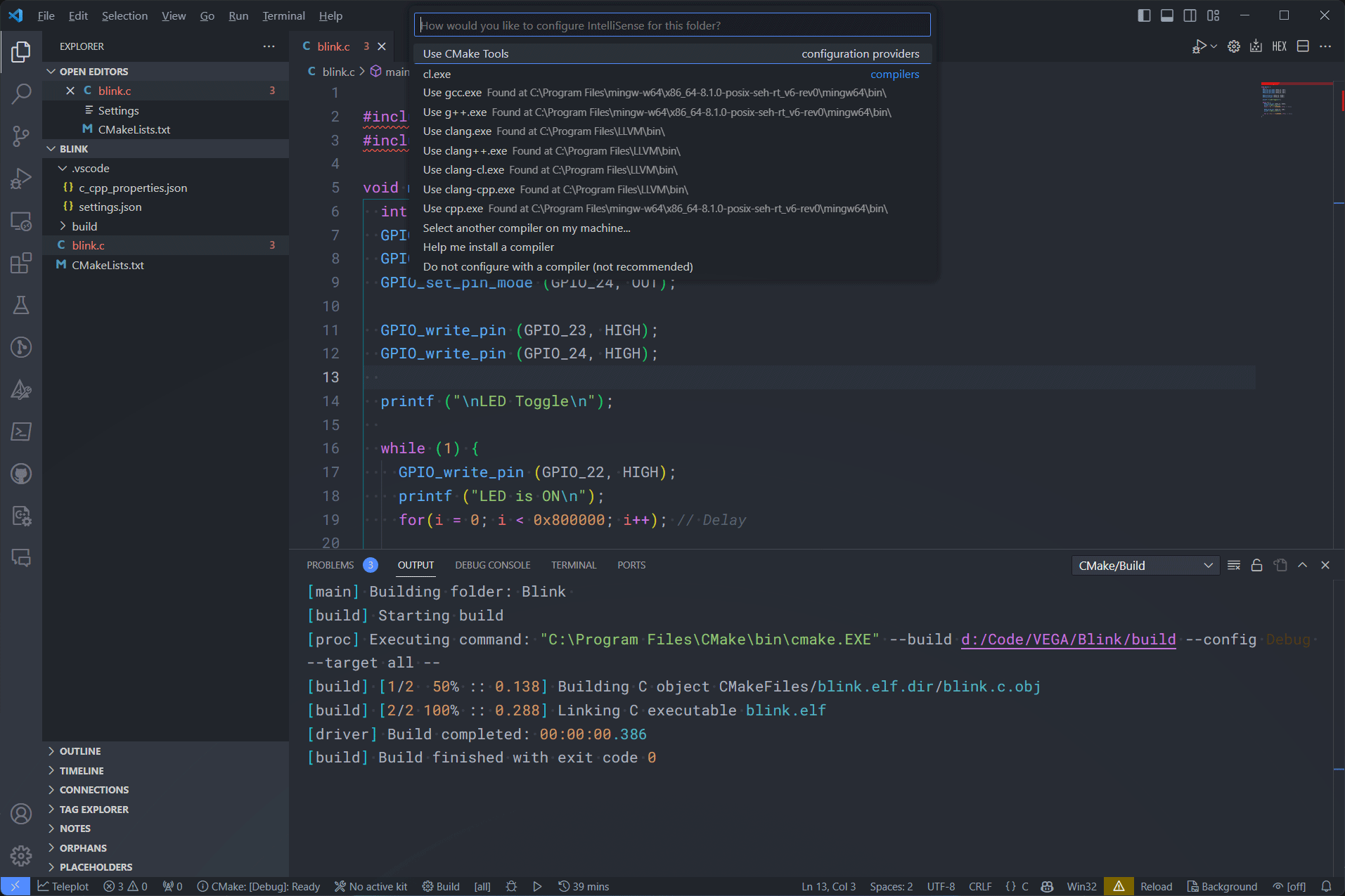Open the Explorer view in activity bar
The image size is (1345, 896).
tap(21, 51)
